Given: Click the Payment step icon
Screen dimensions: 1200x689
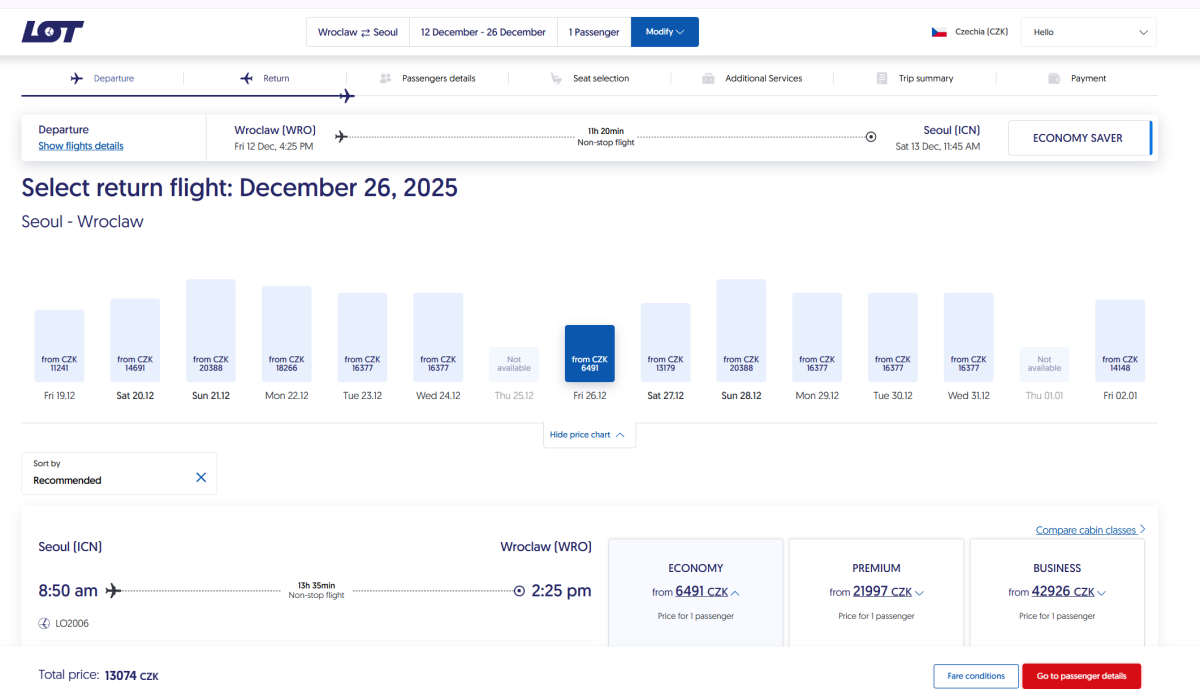Looking at the screenshot, I should (1054, 78).
